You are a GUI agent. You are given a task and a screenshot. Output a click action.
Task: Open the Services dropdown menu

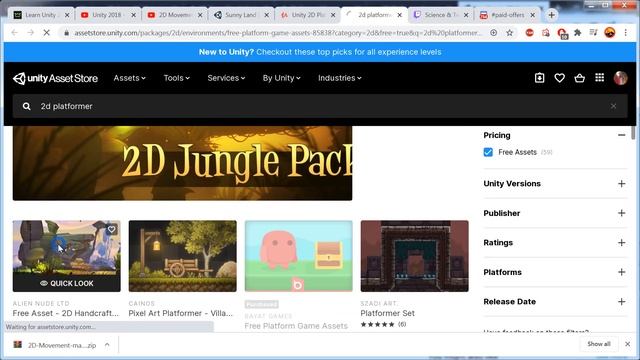[226, 78]
